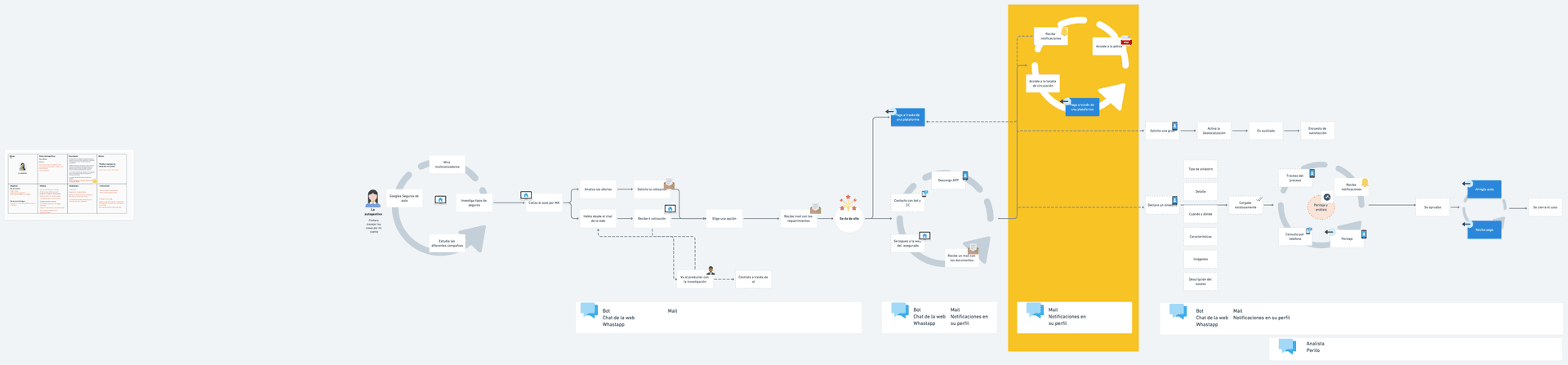Image resolution: width=1568 pixels, height=365 pixels.
Task: Select the 'Recibe pago' blue box
Action: tap(1485, 230)
